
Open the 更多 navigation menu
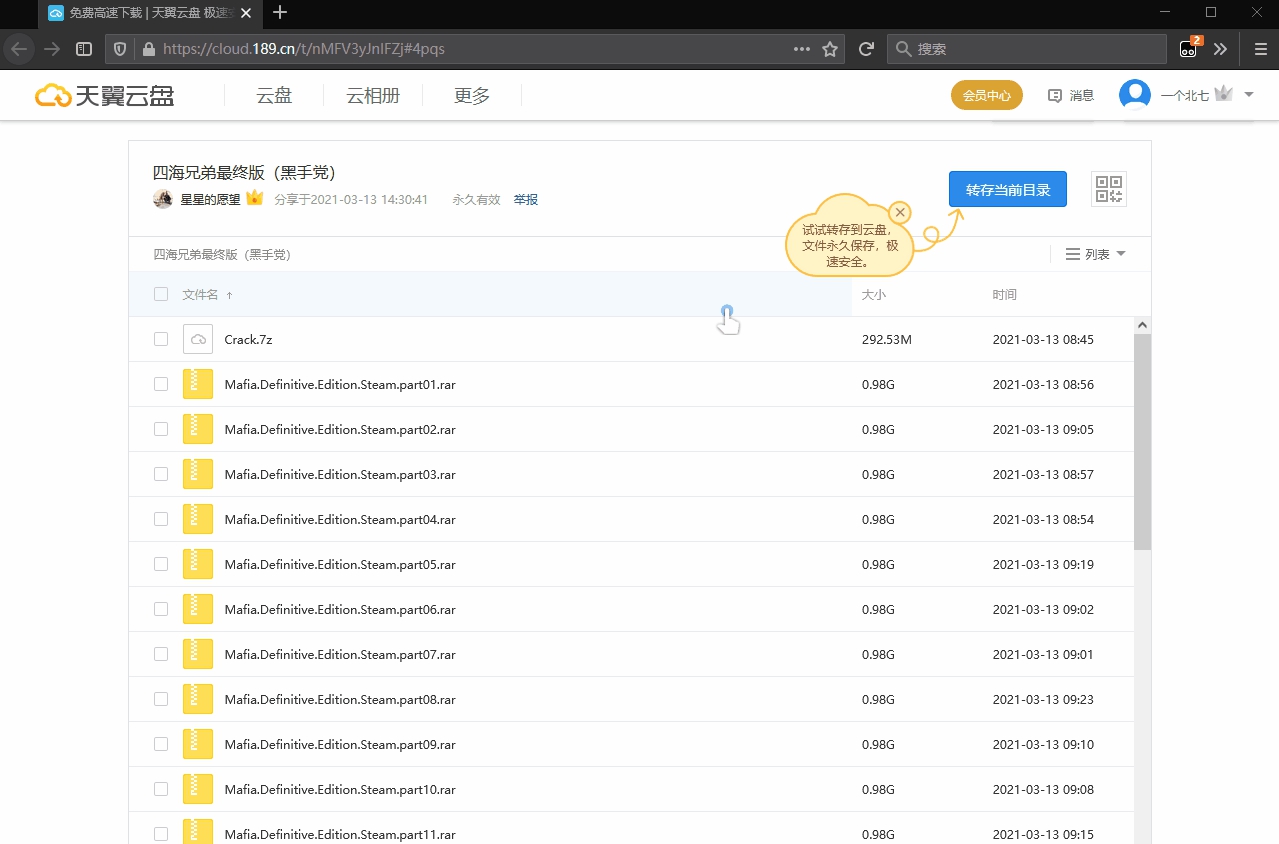click(470, 95)
